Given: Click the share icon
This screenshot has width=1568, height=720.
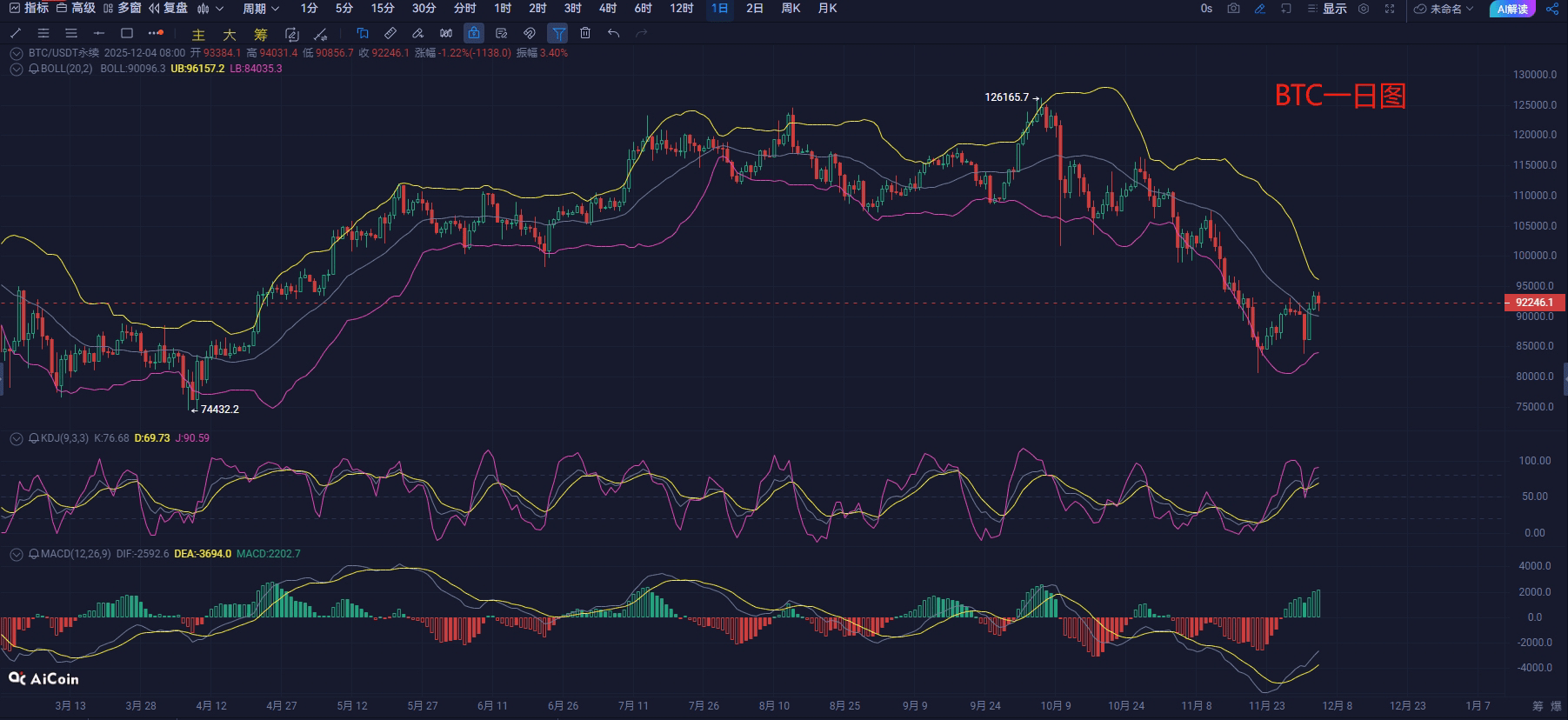Looking at the screenshot, I should click(1552, 9).
